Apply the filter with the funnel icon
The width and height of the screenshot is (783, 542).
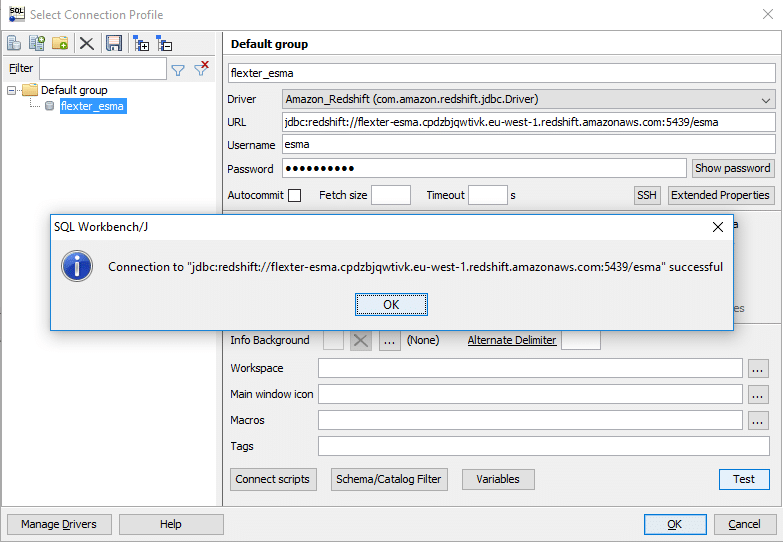point(178,70)
